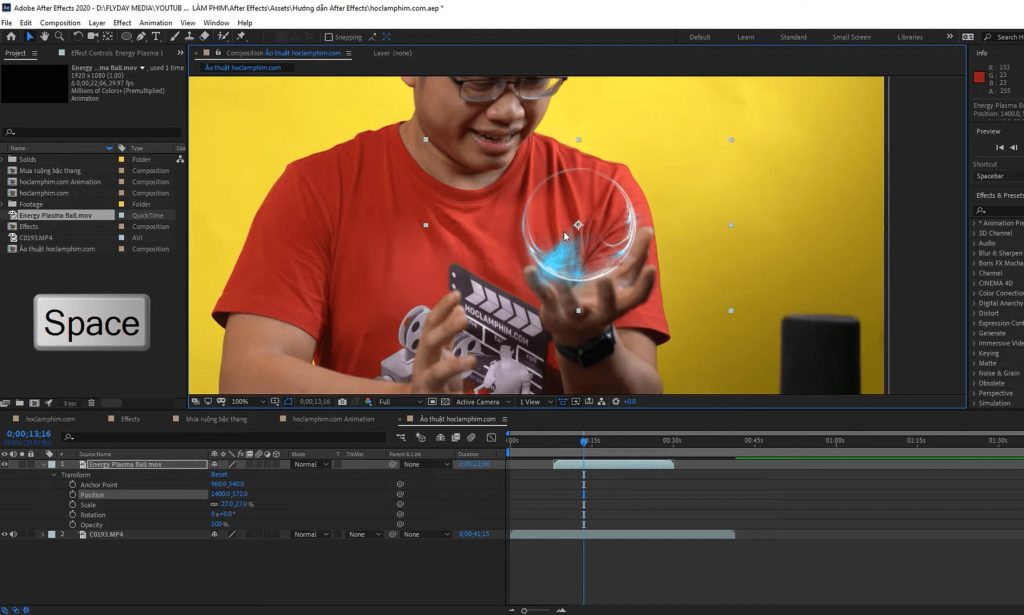Activate the Rotation tool
This screenshot has height=615, width=1024.
[x=78, y=36]
